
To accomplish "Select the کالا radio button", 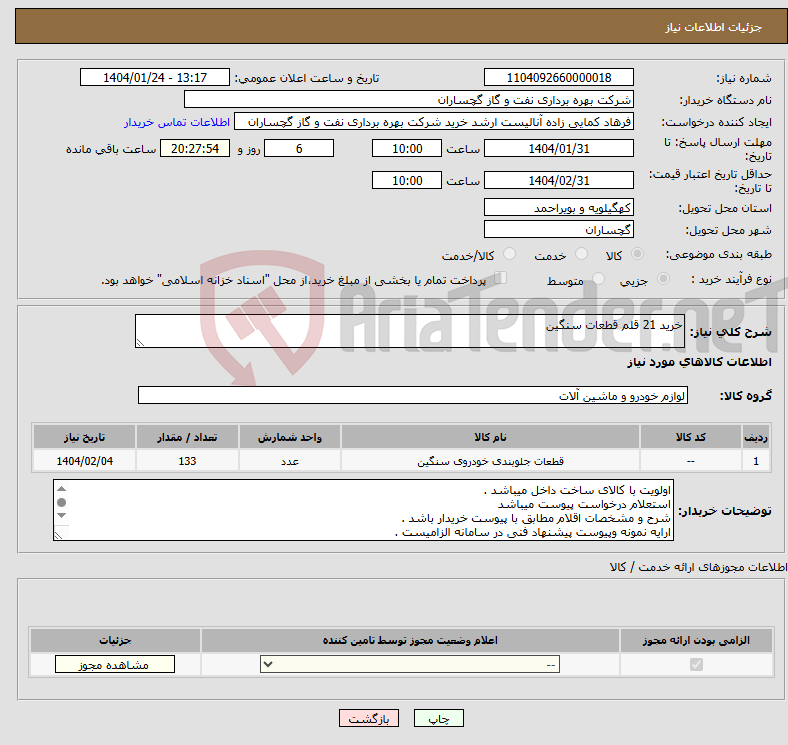I will 638,255.
